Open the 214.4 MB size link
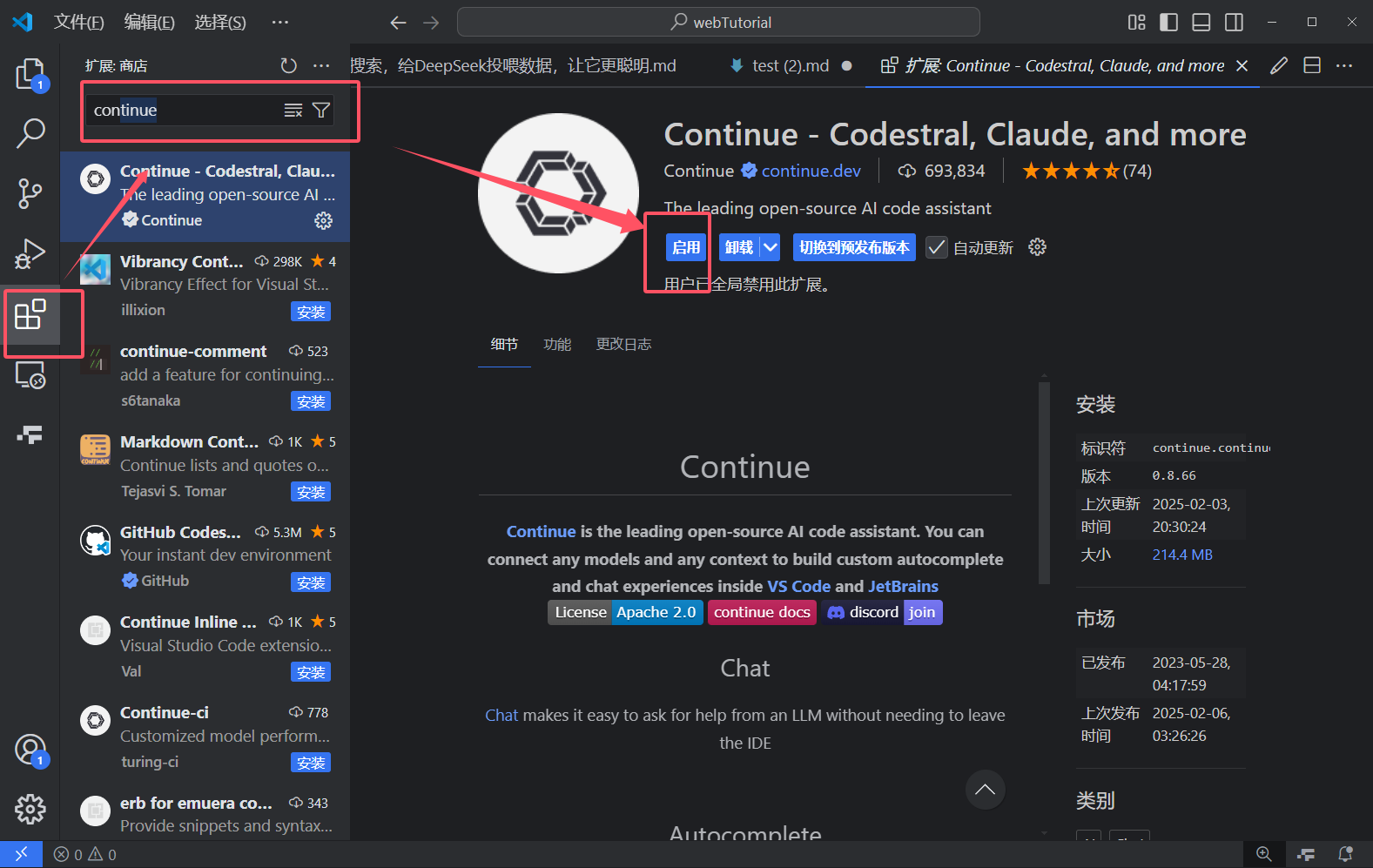Screen dimensions: 1373x868 click(1182, 555)
